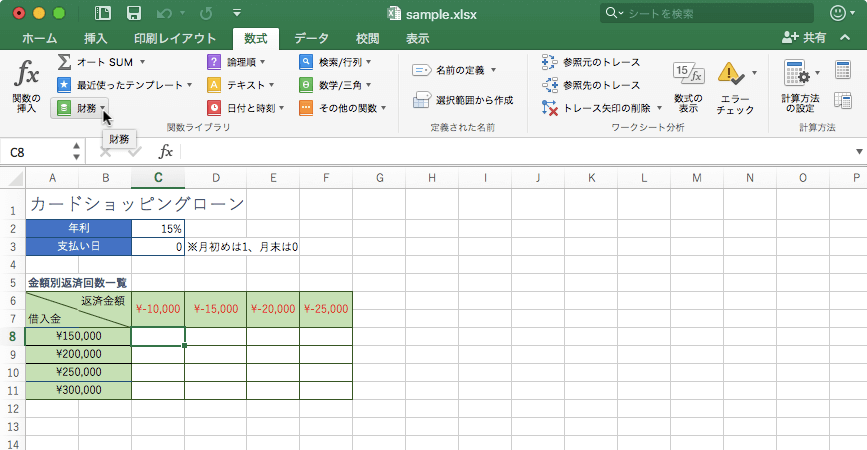The width and height of the screenshot is (867, 450).
Task: Click 選択範囲から作成 button
Action: tap(464, 100)
